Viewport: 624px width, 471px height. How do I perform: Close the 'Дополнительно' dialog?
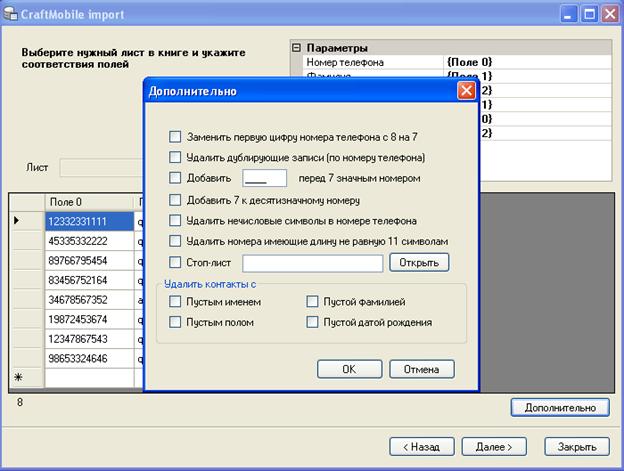click(466, 91)
